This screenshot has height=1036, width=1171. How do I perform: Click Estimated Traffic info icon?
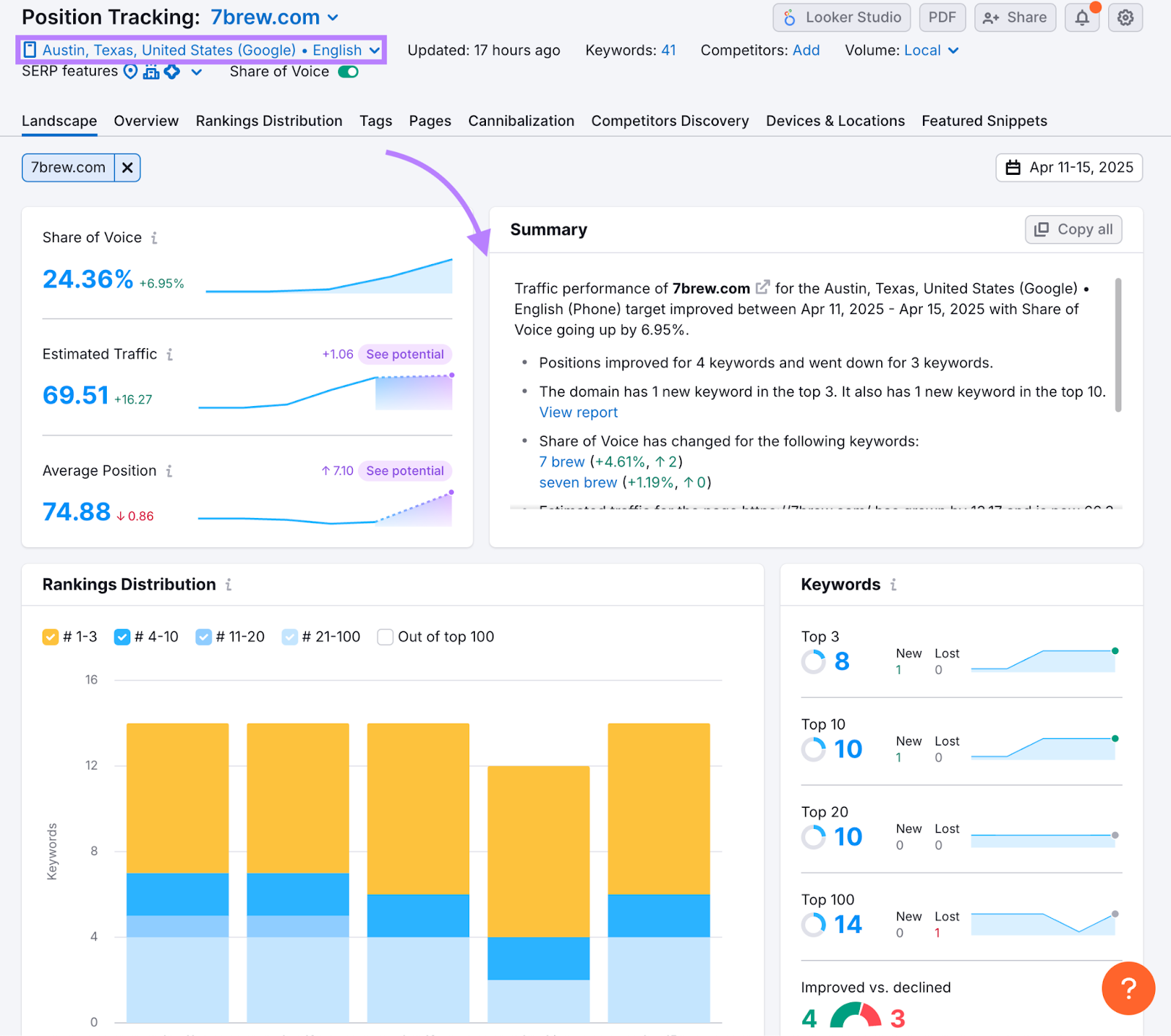coord(170,354)
